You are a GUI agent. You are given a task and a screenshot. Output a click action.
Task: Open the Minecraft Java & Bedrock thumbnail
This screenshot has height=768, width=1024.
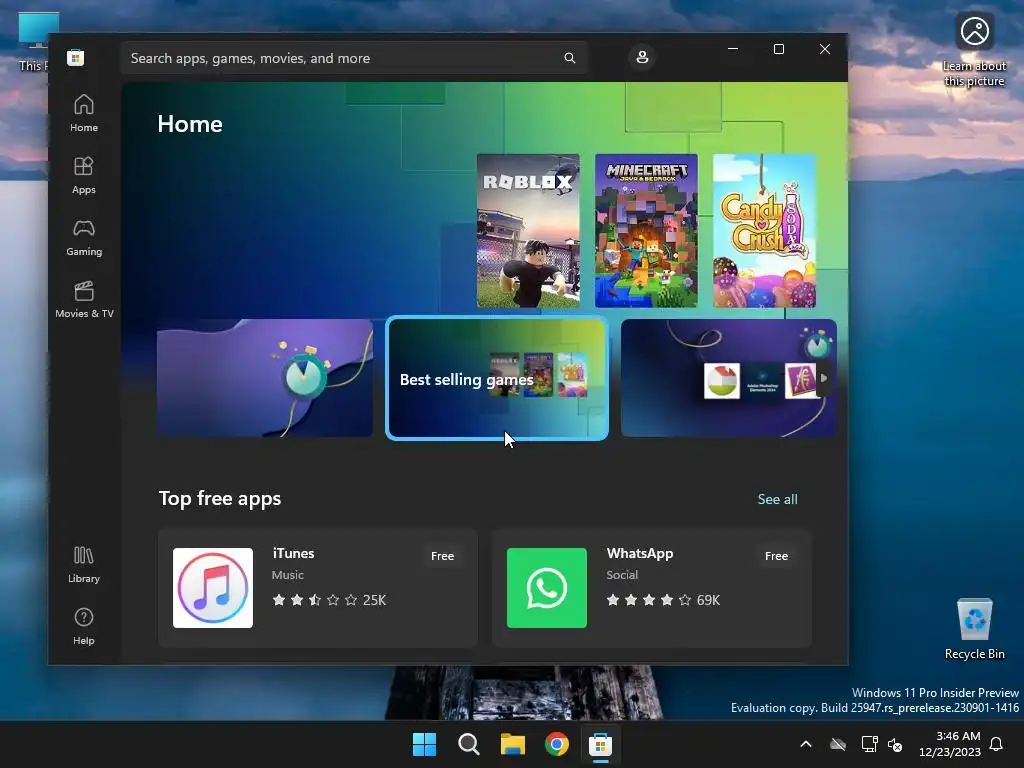(x=646, y=231)
